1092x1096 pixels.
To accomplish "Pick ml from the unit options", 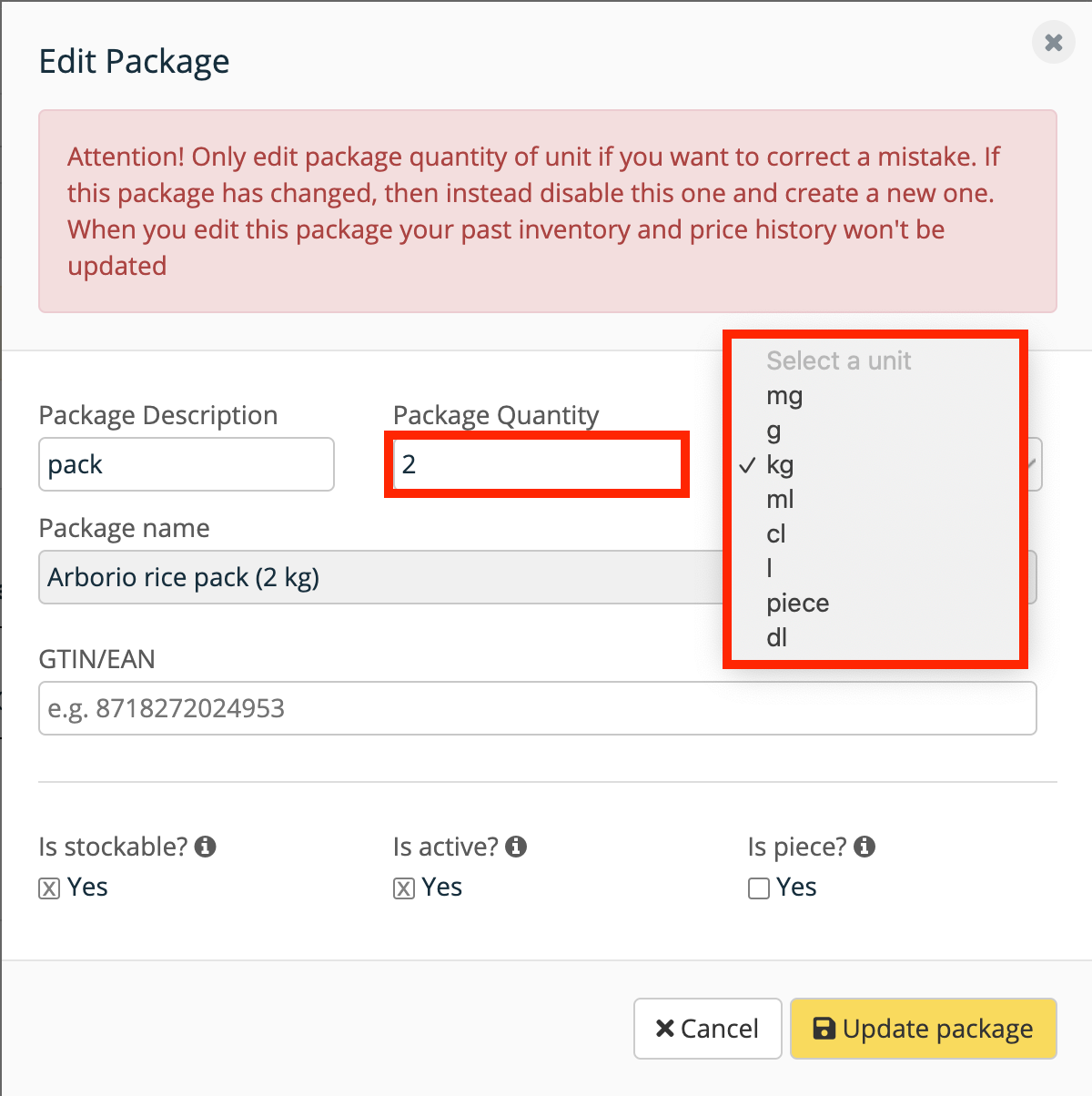I will (780, 500).
